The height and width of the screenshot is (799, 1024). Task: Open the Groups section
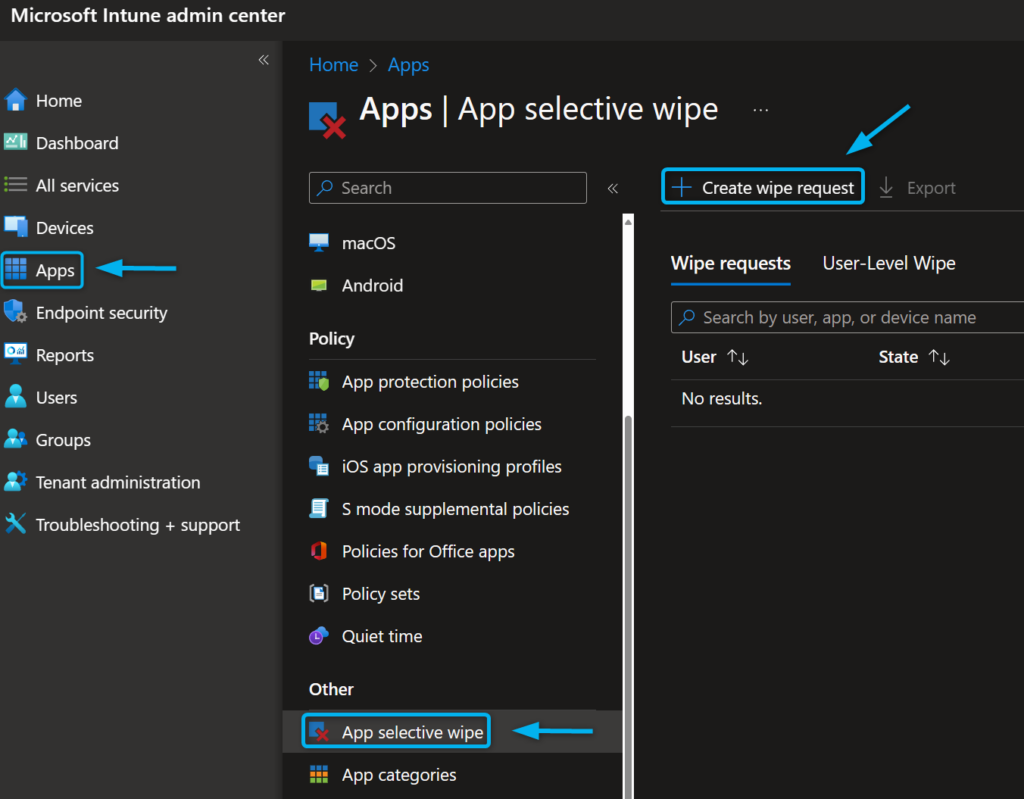tap(61, 439)
